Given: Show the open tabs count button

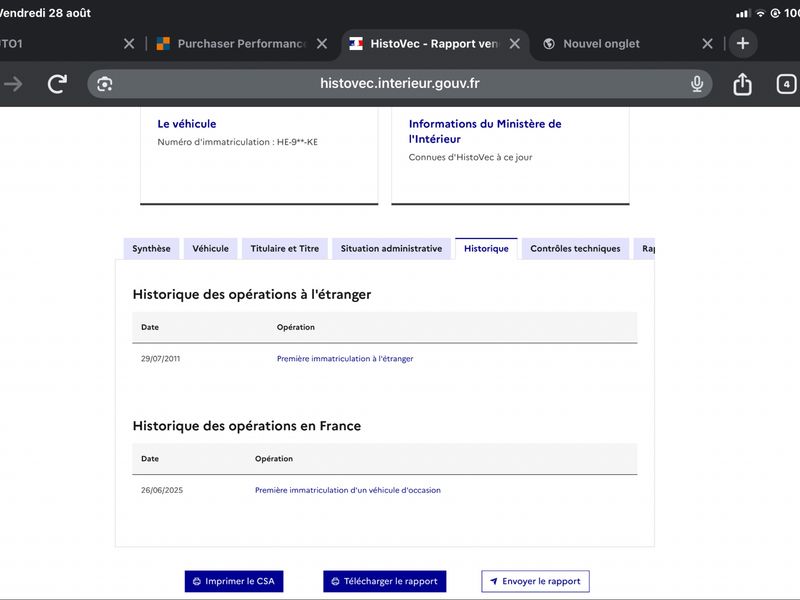Looking at the screenshot, I should click(786, 84).
